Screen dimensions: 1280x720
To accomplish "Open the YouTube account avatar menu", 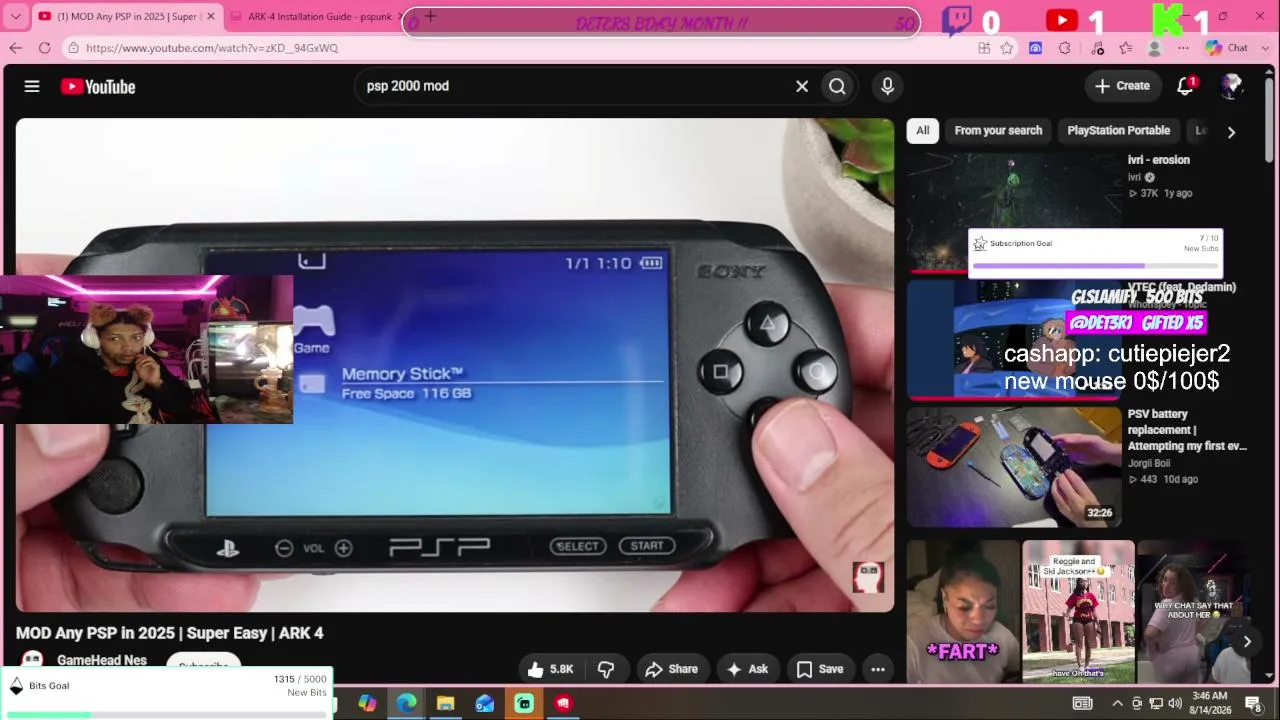I will pos(1232,86).
